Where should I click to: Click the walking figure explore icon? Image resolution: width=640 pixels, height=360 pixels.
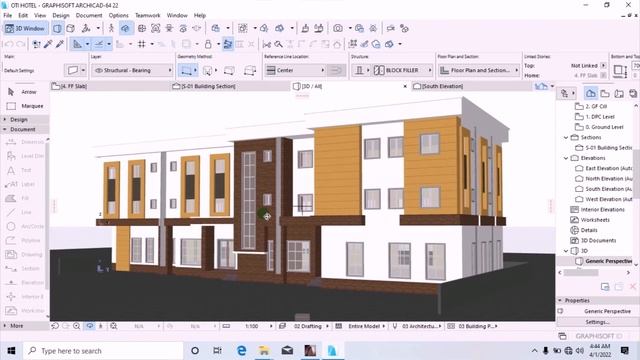pos(111,28)
